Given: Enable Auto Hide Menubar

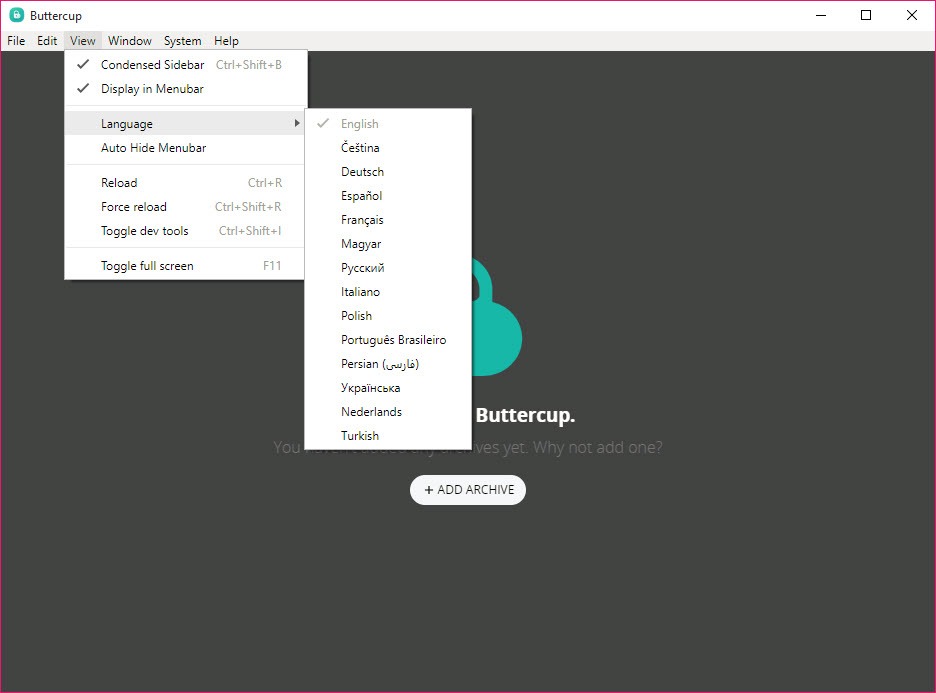Looking at the screenshot, I should tap(186, 147).
